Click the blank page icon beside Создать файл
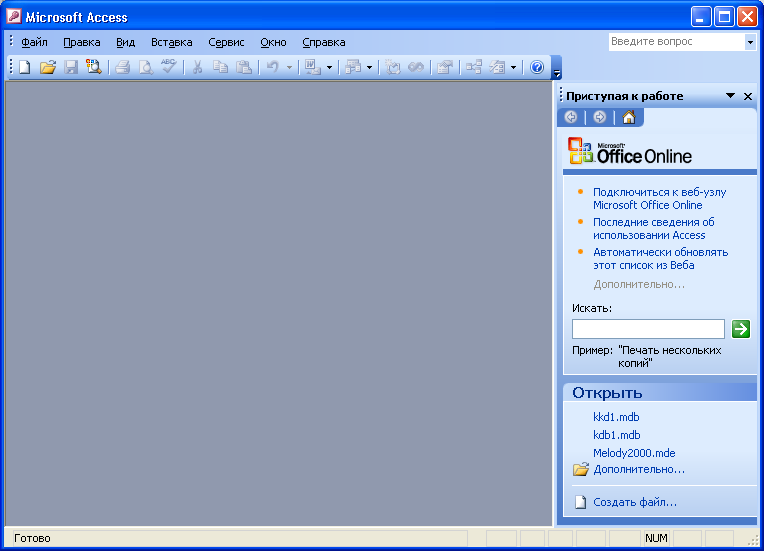 click(x=580, y=502)
